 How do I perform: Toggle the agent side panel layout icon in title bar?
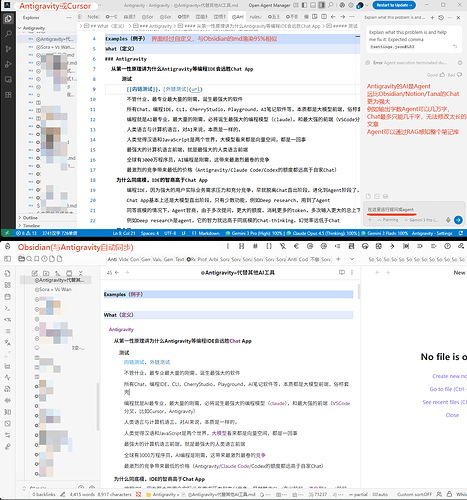click(321, 5)
